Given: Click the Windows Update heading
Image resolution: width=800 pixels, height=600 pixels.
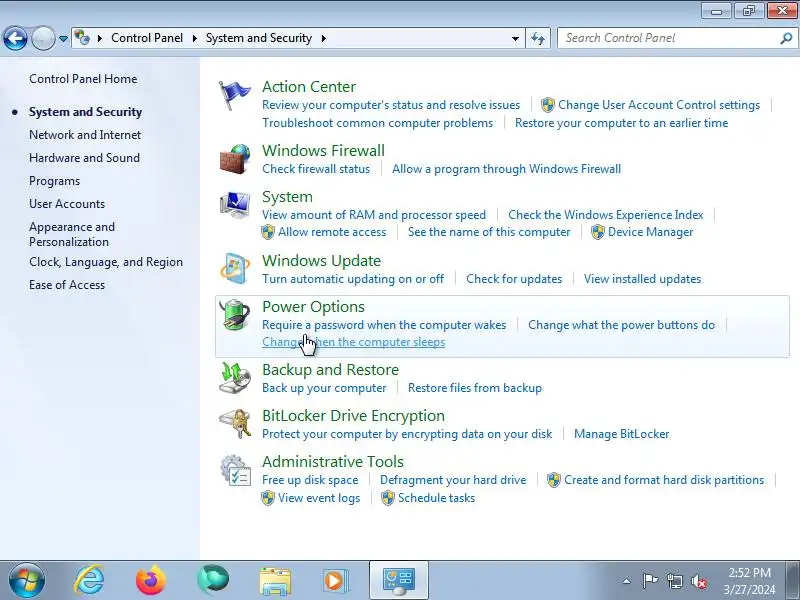Looking at the screenshot, I should [321, 261].
